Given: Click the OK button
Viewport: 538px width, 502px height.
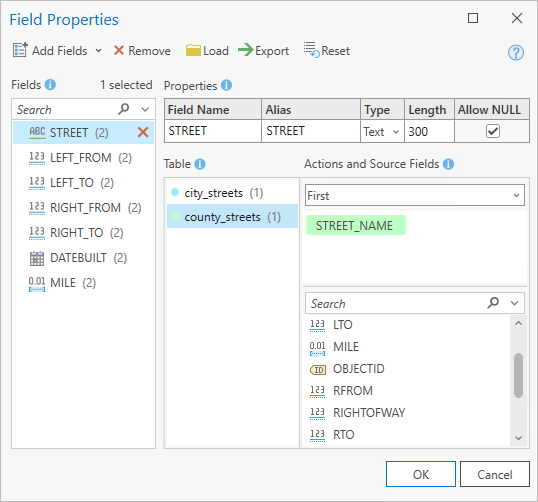Looking at the screenshot, I should [x=421, y=474].
